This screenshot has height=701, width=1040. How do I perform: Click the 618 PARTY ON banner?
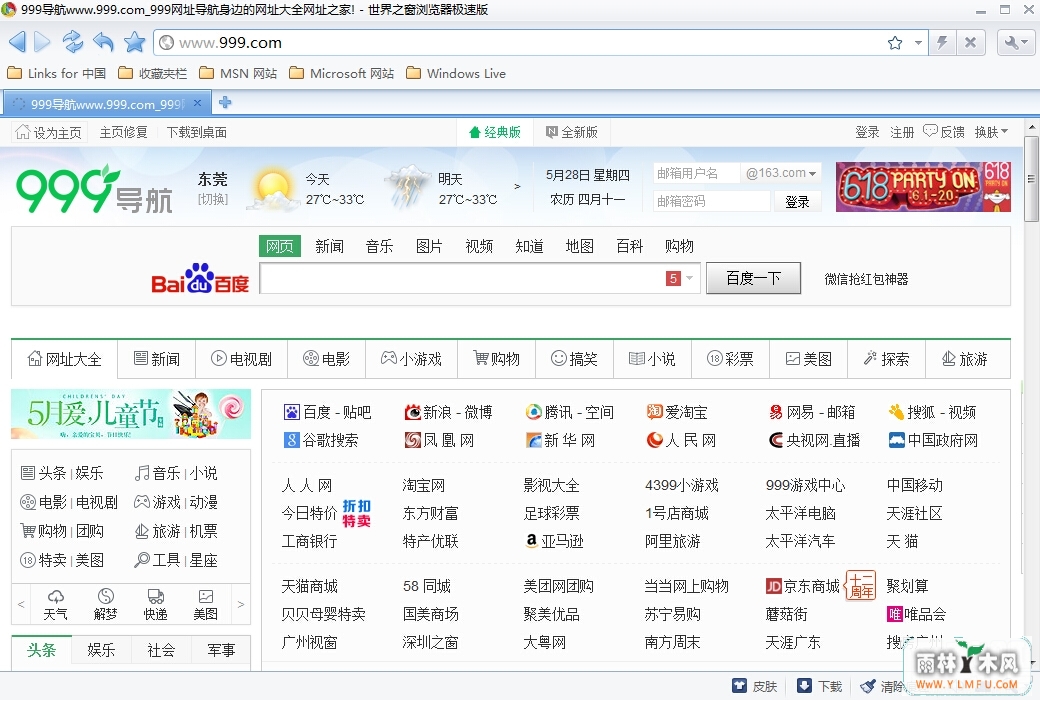click(923, 187)
